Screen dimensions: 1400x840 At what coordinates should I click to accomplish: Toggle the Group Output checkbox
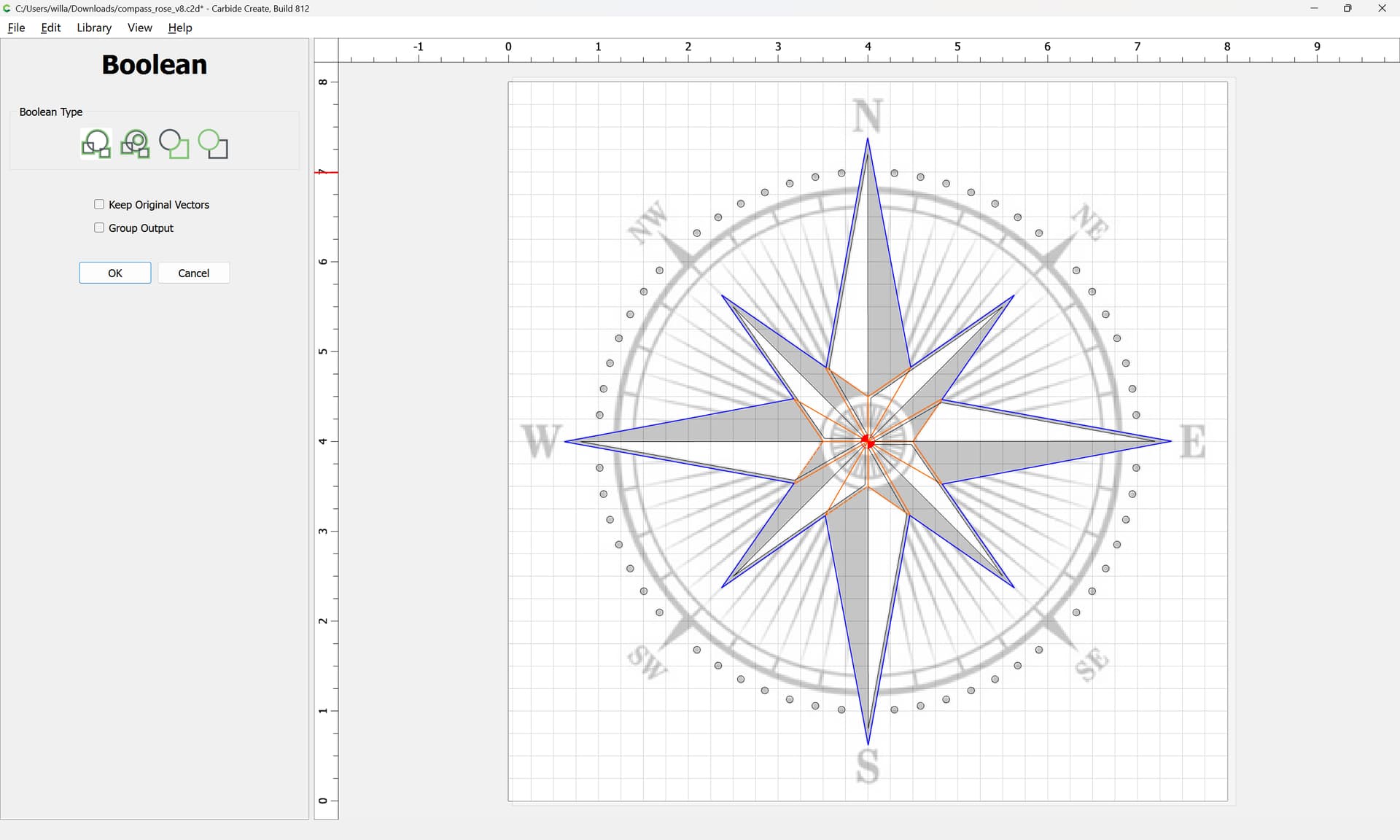coord(99,227)
